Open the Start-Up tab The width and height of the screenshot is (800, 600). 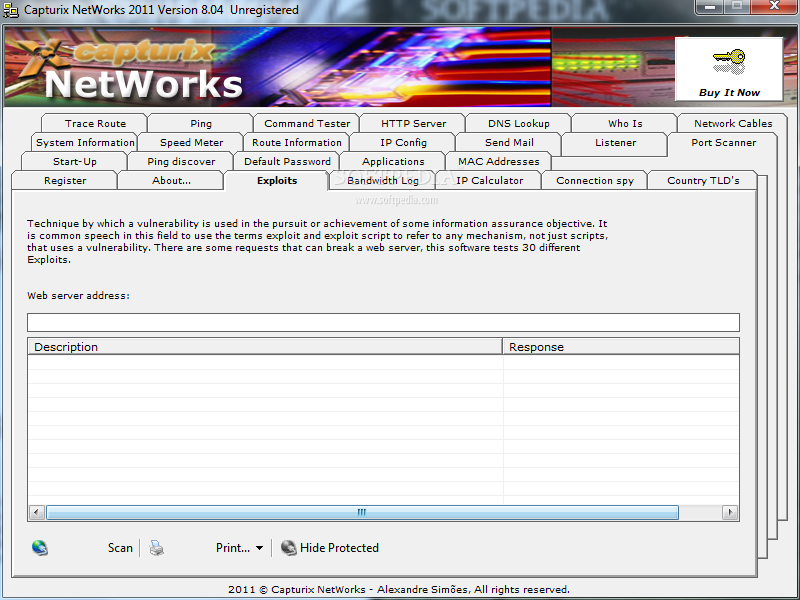pyautogui.click(x=74, y=161)
